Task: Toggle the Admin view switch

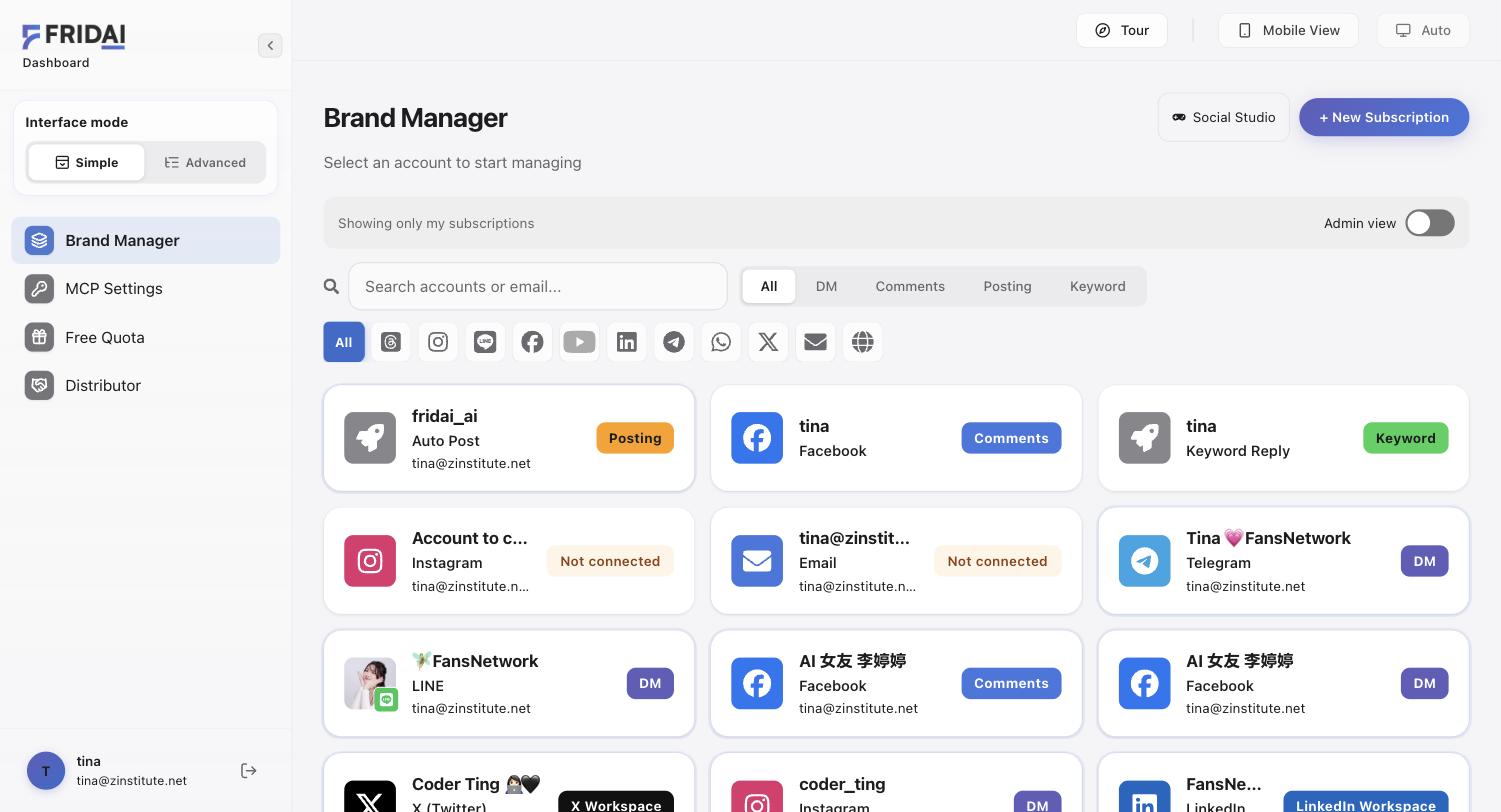Action: pyautogui.click(x=1430, y=223)
